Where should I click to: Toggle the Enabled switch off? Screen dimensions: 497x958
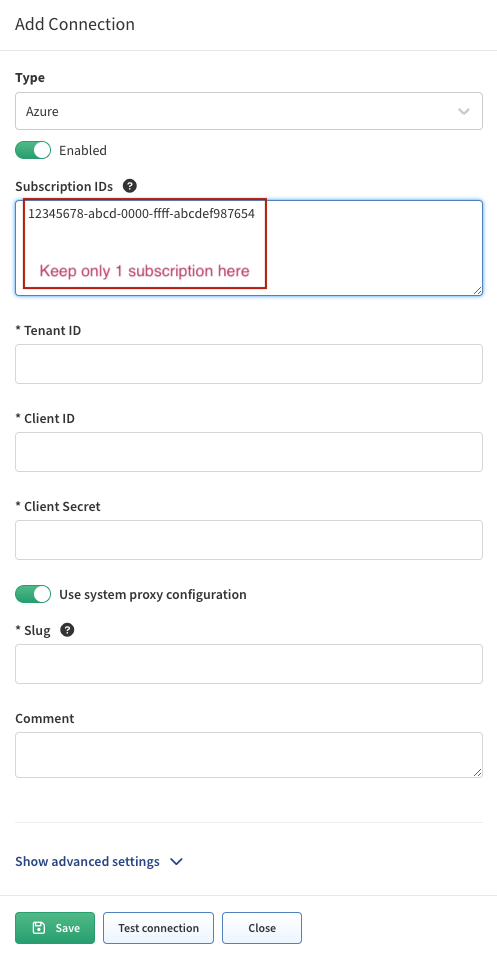tap(33, 150)
